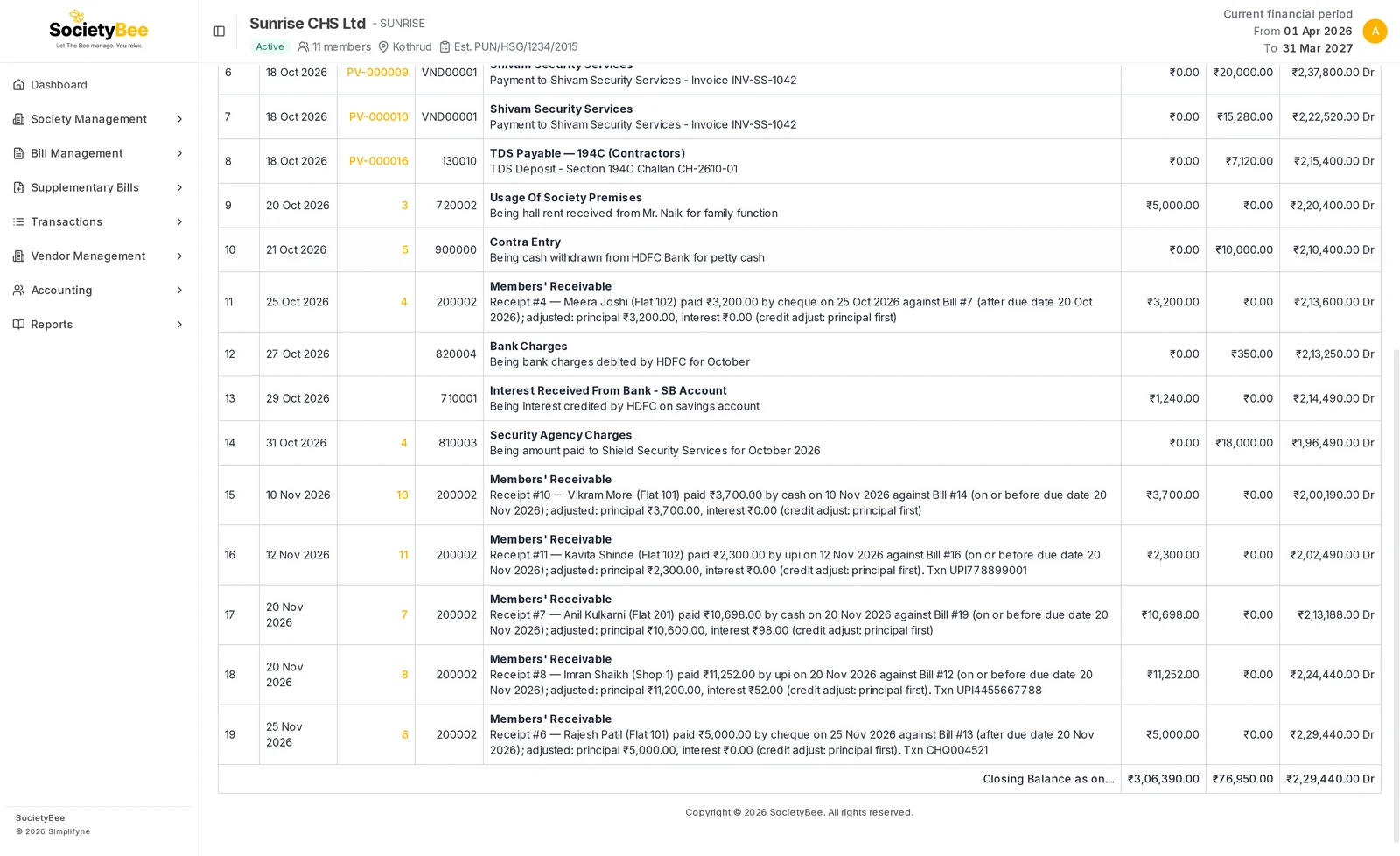1400x856 pixels.
Task: Click the page vertical scrollbar
Action: click(x=1396, y=595)
